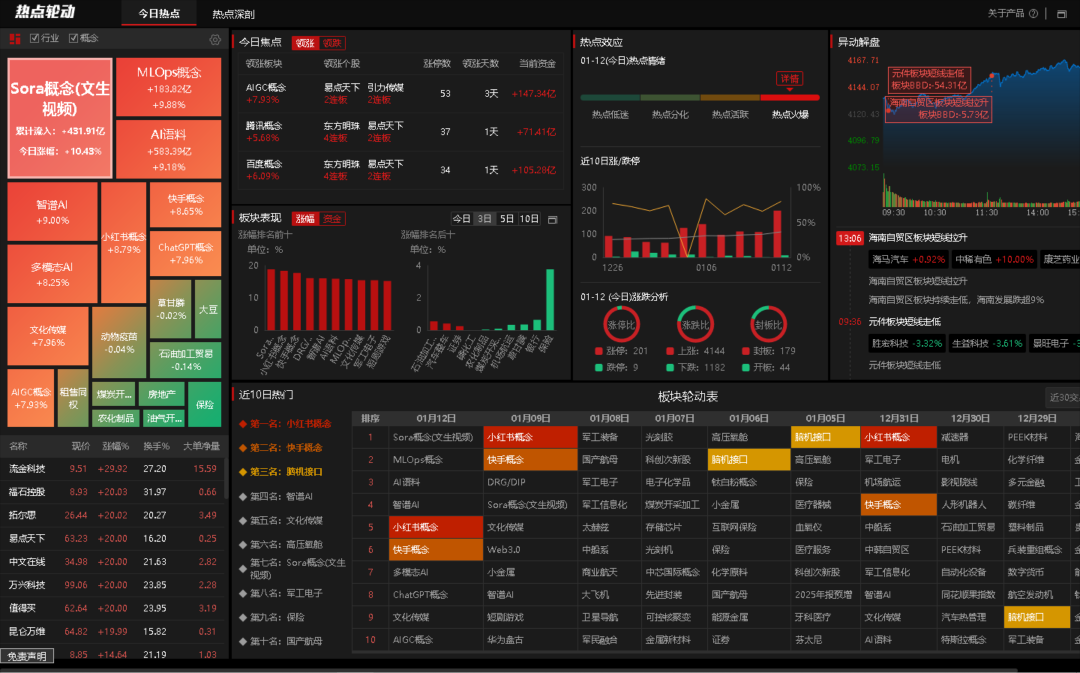Click the 昆仑万维 stock row
Viewport: 1080px width, 673px height.
pos(113,631)
